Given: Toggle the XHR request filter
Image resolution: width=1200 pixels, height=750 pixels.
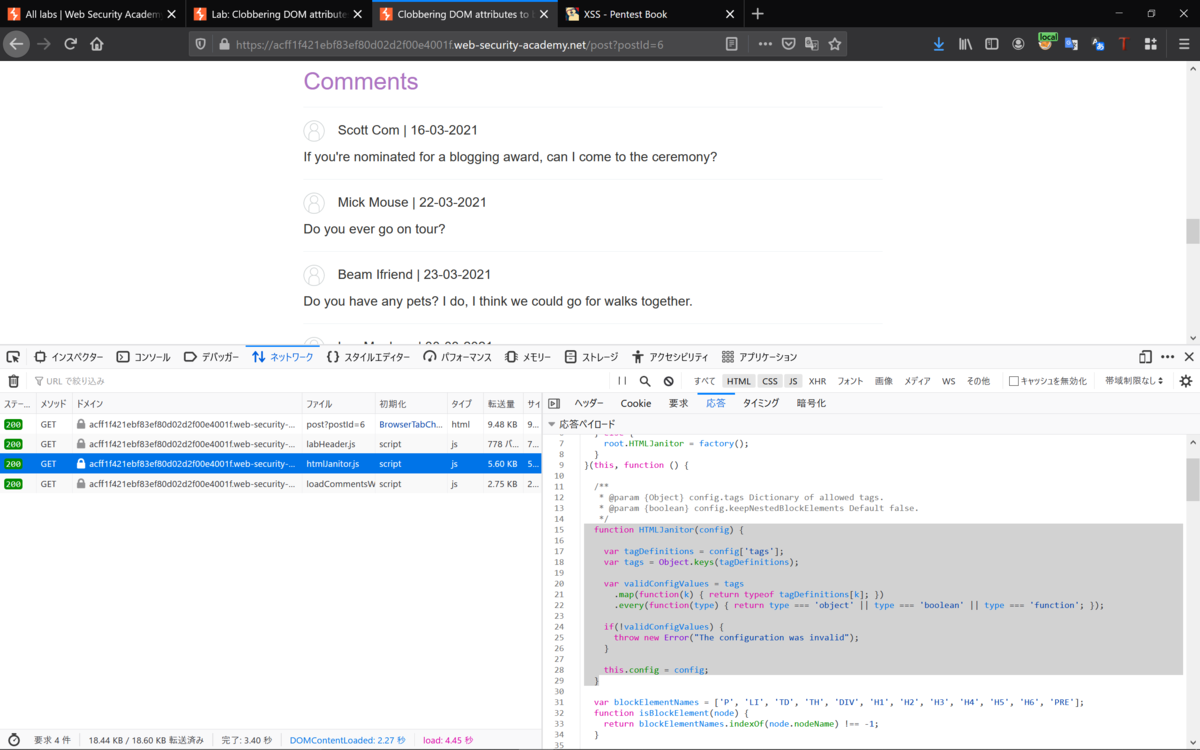Looking at the screenshot, I should (x=817, y=381).
